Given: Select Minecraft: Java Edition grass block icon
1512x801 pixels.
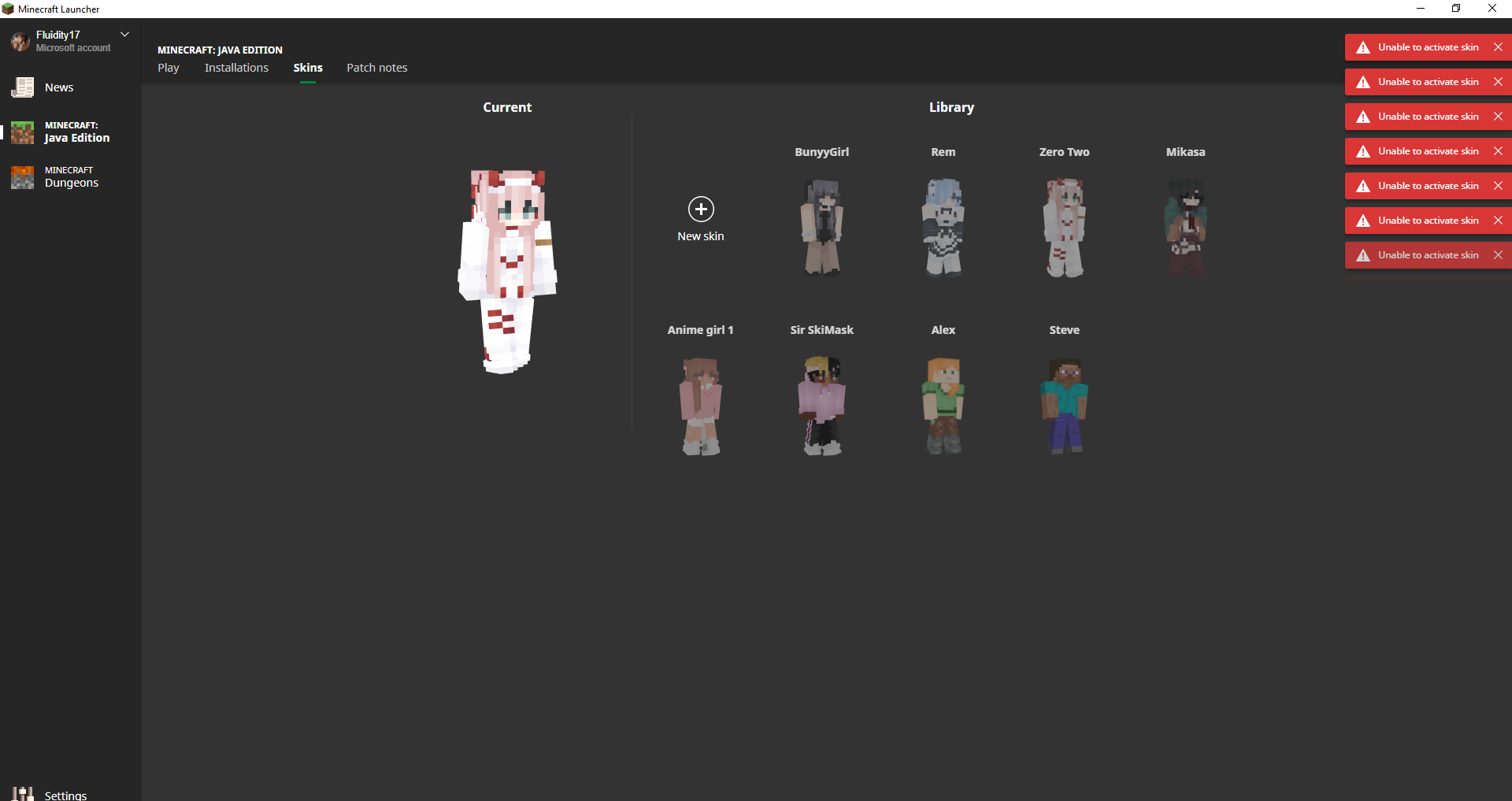Looking at the screenshot, I should [x=22, y=132].
